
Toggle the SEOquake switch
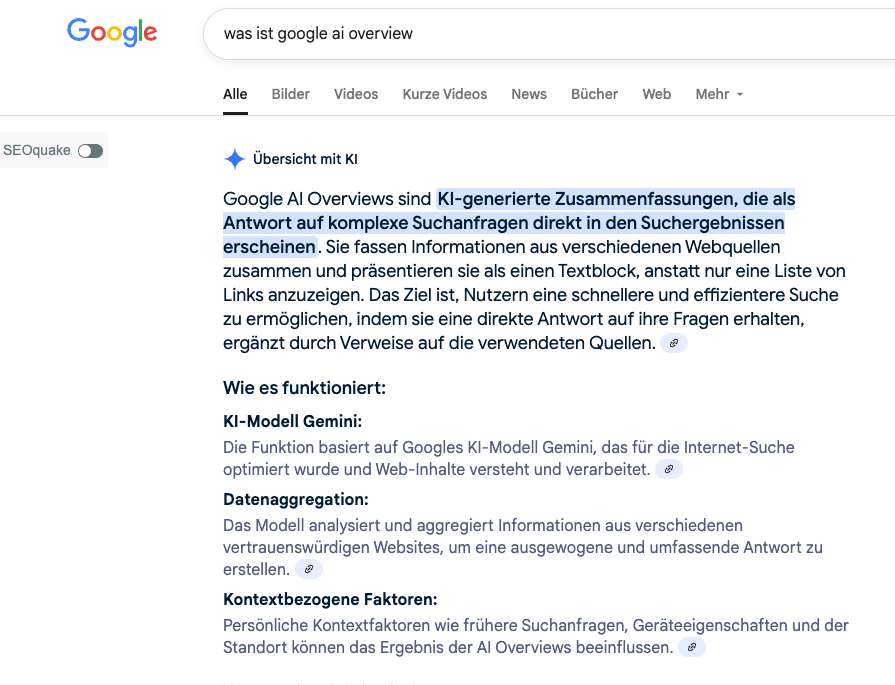coord(91,151)
